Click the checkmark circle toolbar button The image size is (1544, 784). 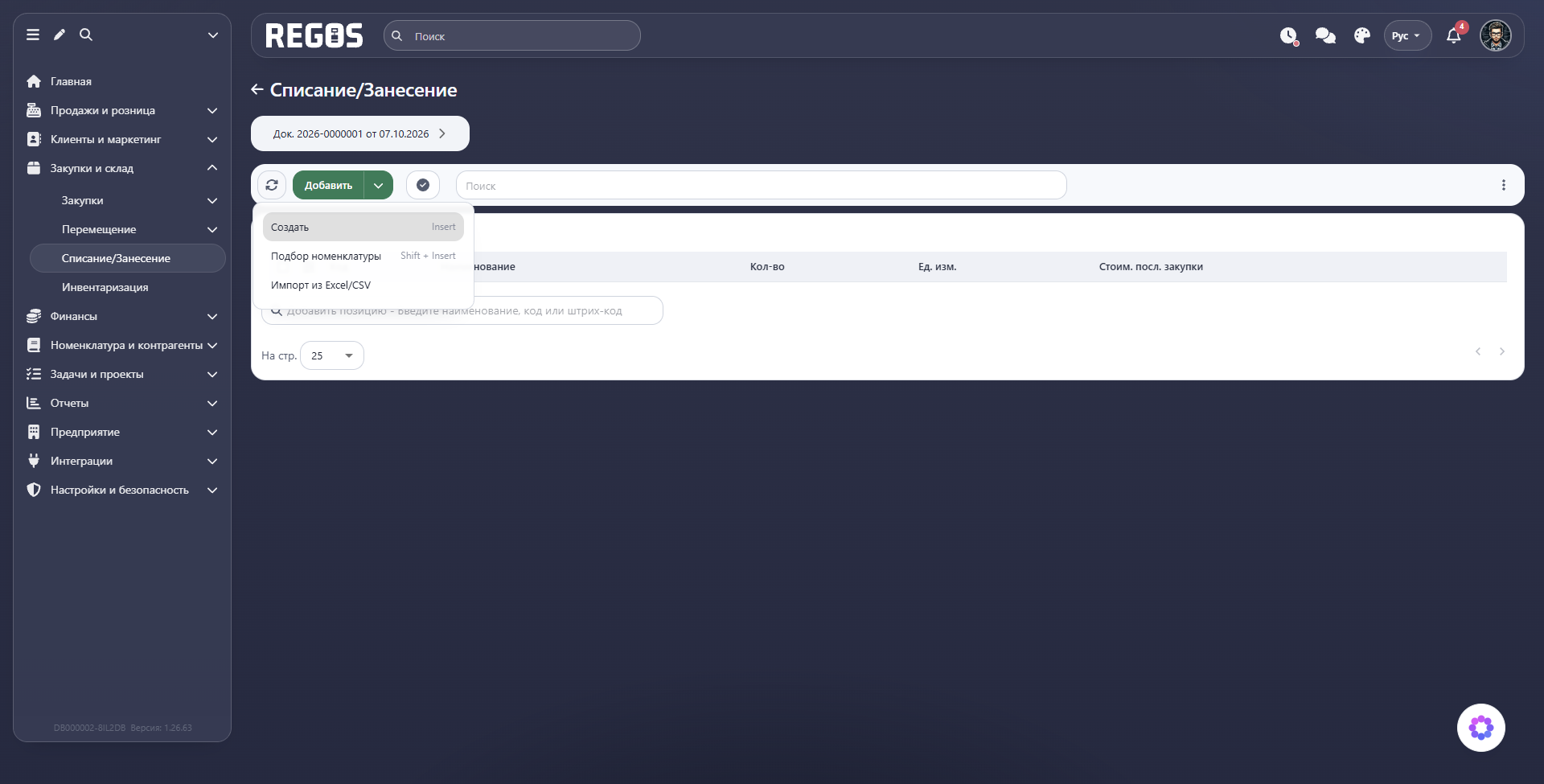pyautogui.click(x=423, y=185)
